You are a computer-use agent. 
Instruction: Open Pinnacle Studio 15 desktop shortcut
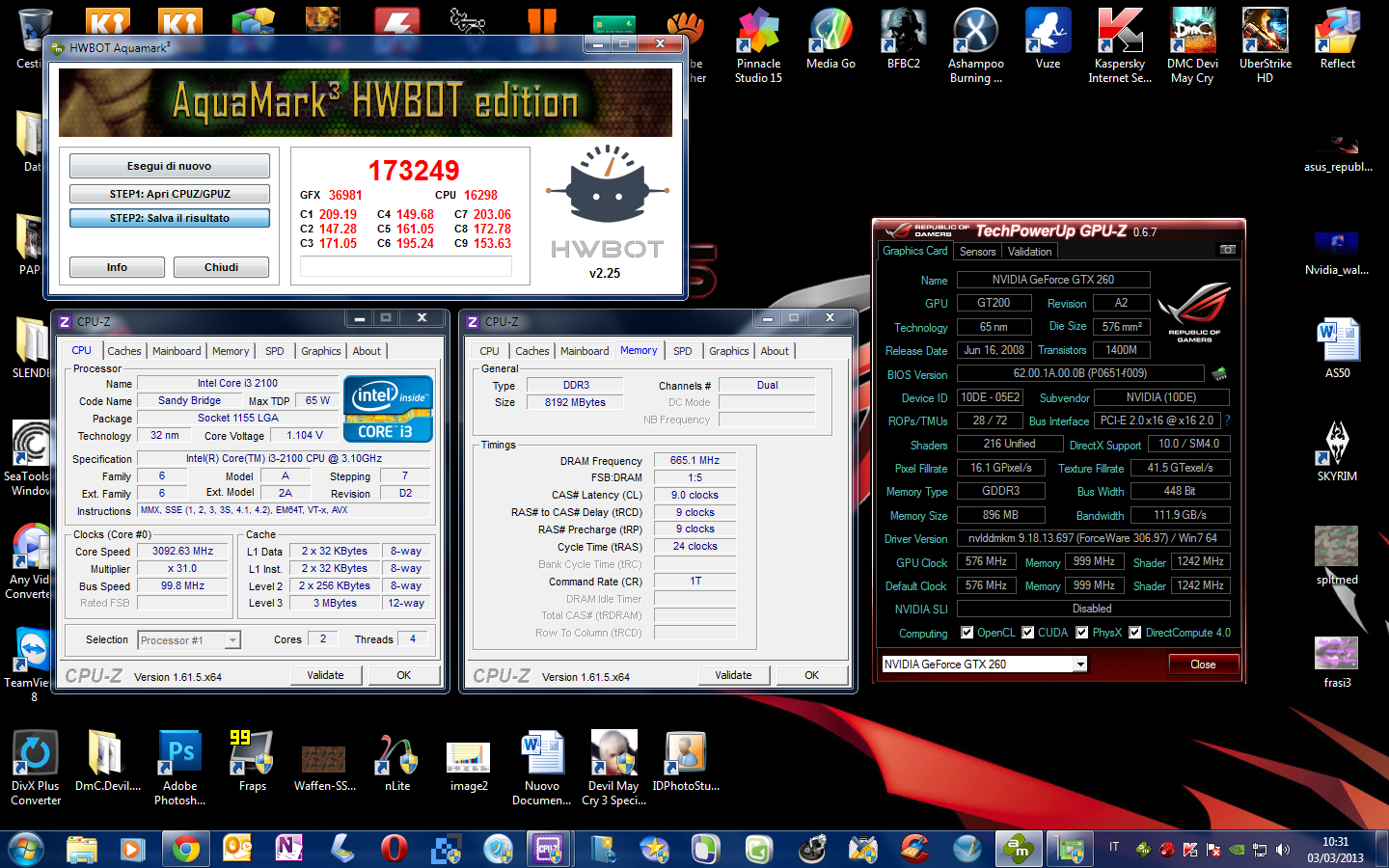(x=758, y=46)
